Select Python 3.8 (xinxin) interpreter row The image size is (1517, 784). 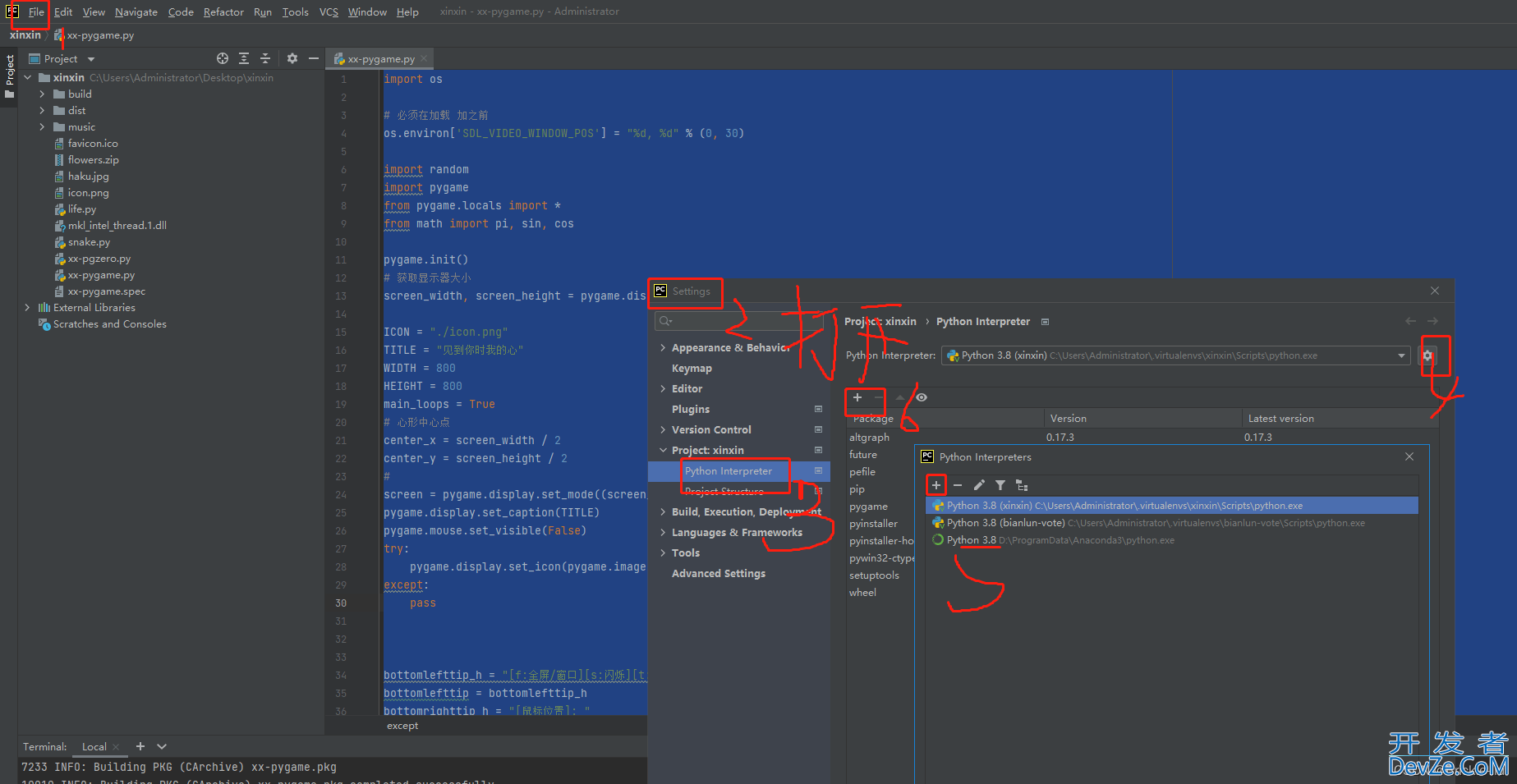(1172, 506)
